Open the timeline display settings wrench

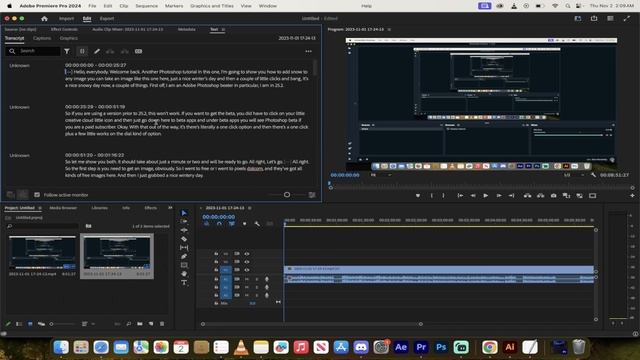(x=257, y=224)
